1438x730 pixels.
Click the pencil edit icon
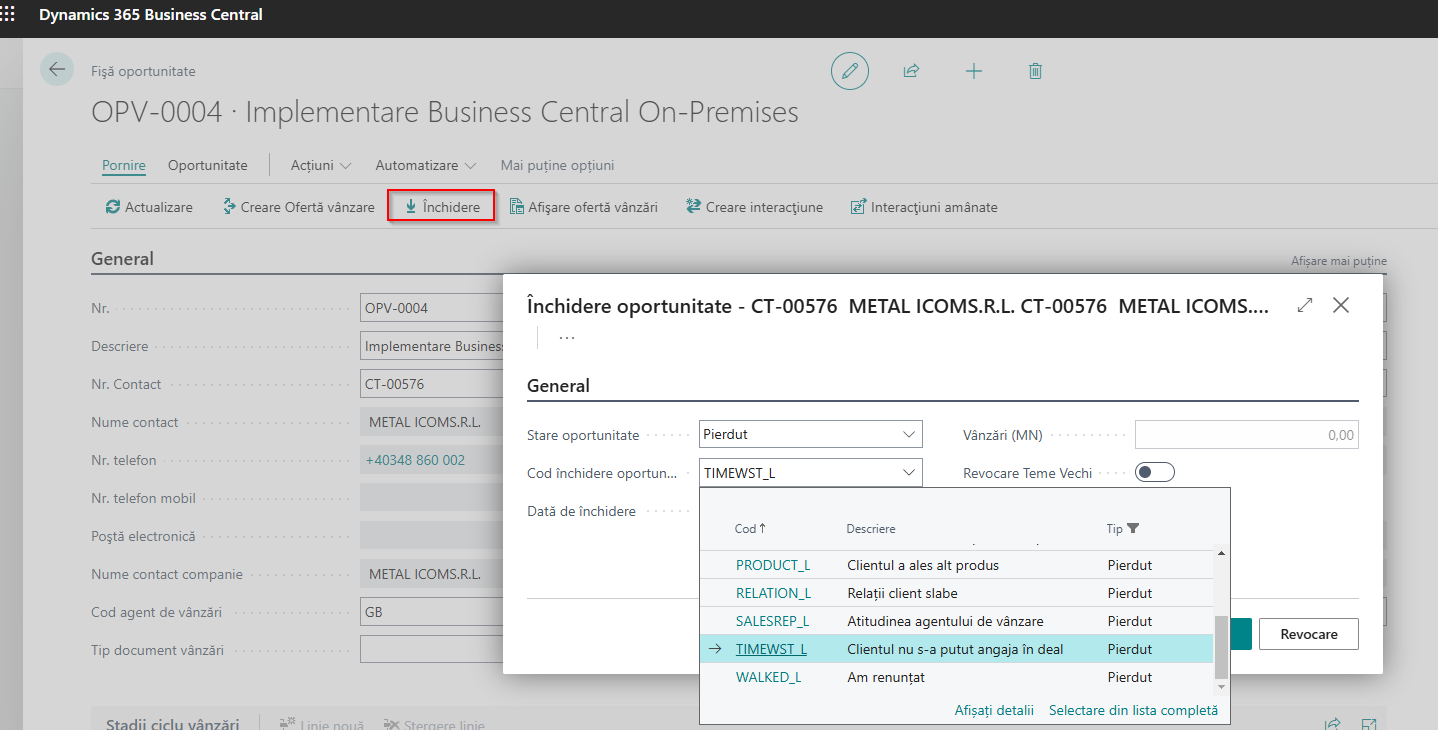850,71
